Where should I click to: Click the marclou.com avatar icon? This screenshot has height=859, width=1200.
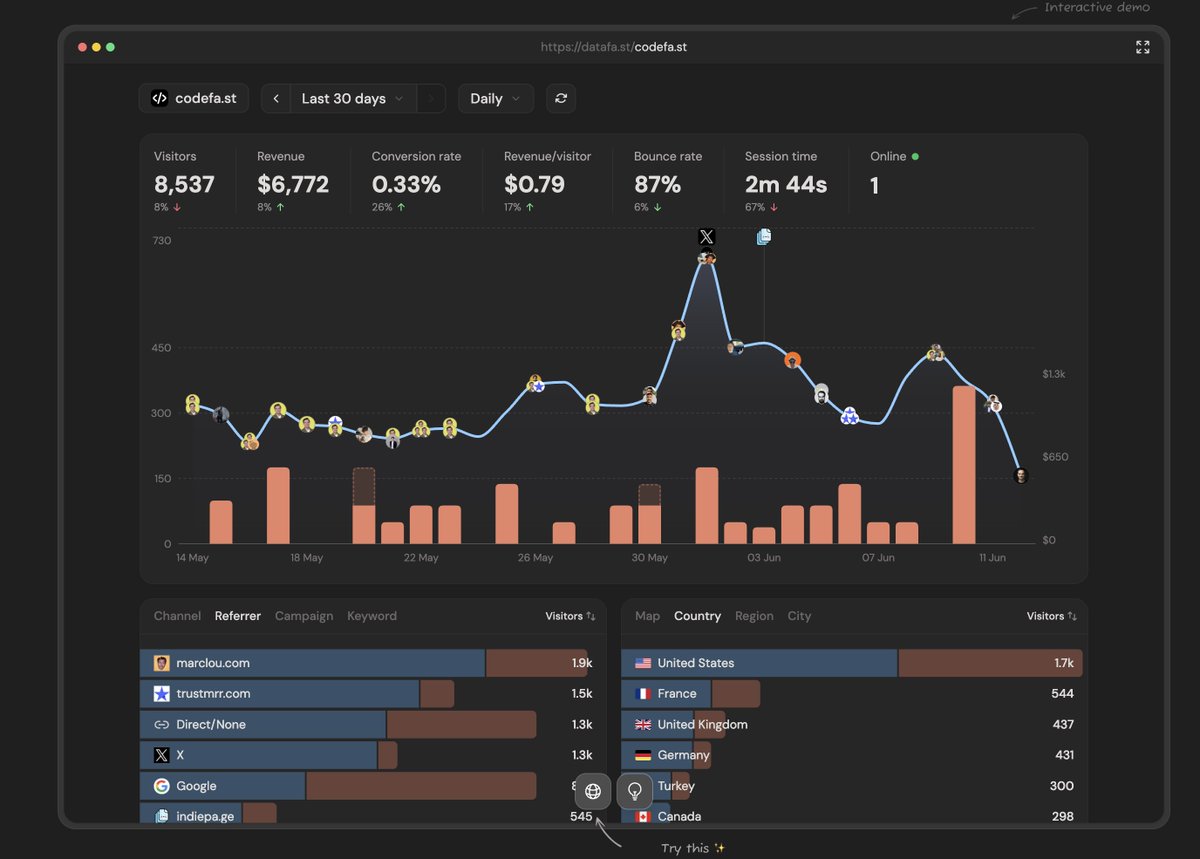(161, 663)
